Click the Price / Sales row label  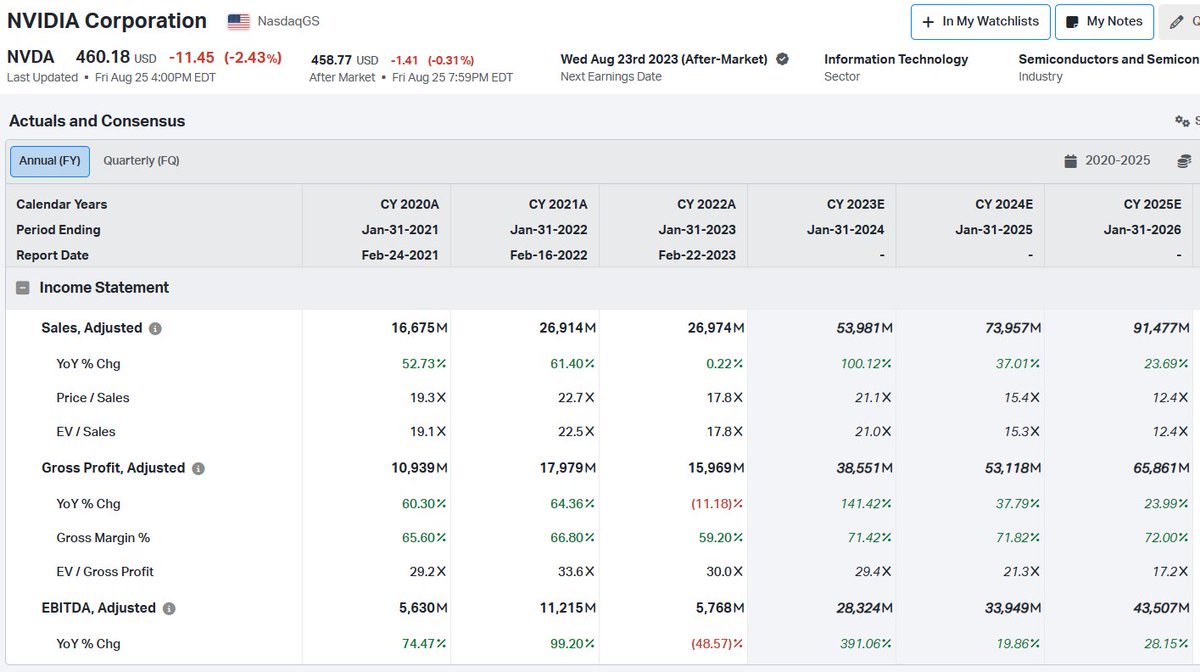tap(93, 398)
